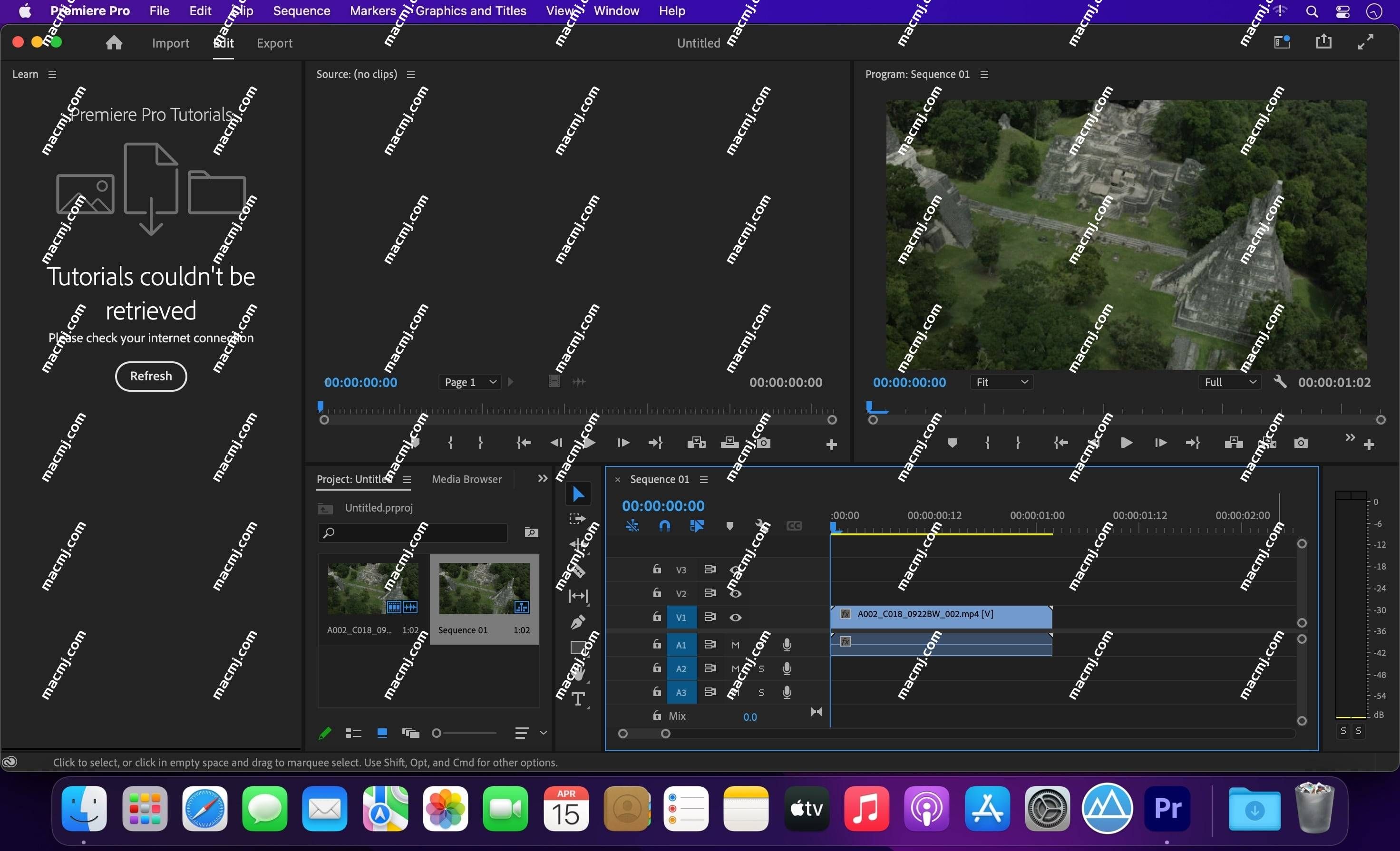Drag the Mix level slider on timeline

[751, 715]
